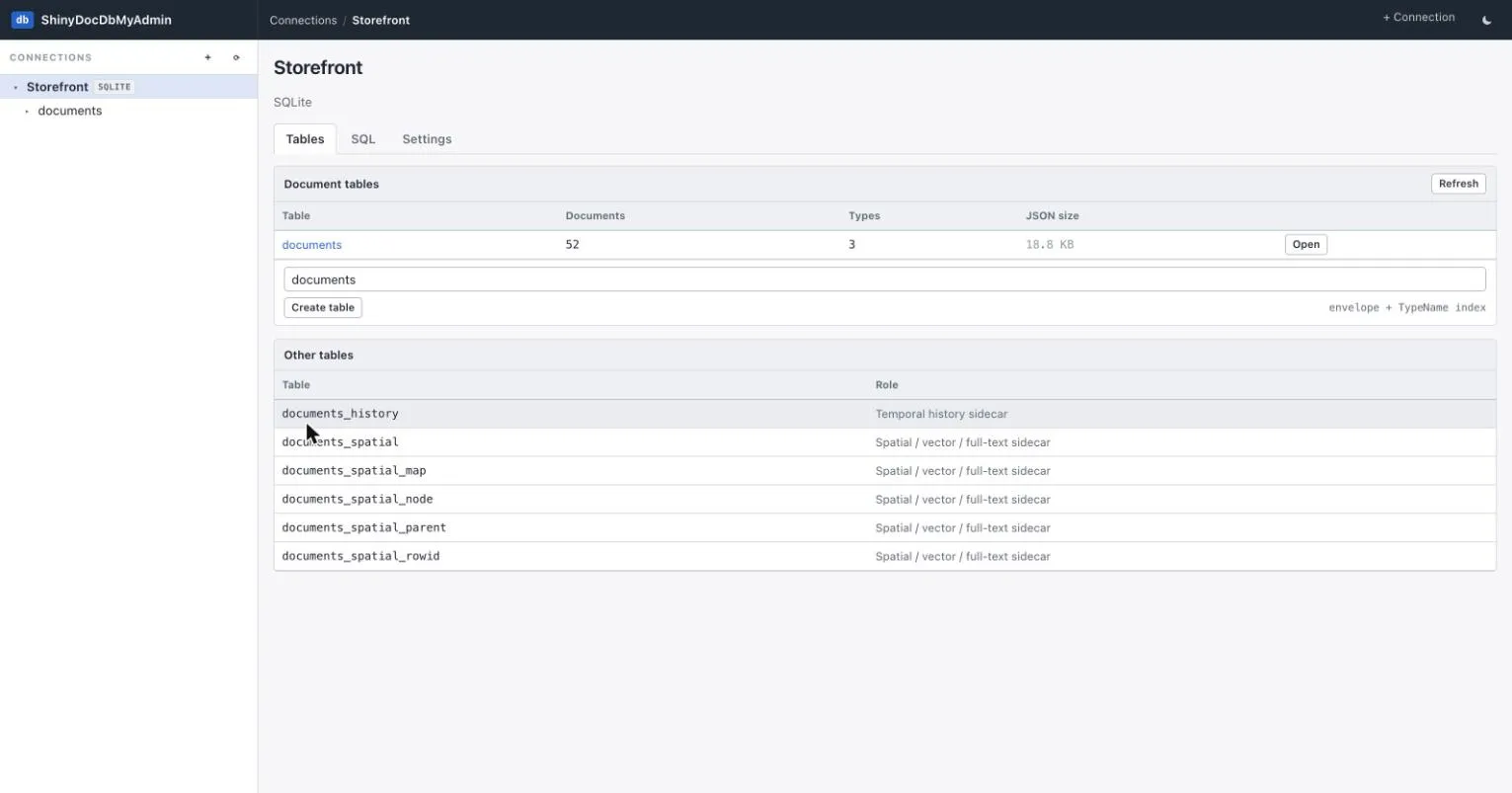1512x793 pixels.
Task: Open the Settings tab
Action: tap(427, 139)
